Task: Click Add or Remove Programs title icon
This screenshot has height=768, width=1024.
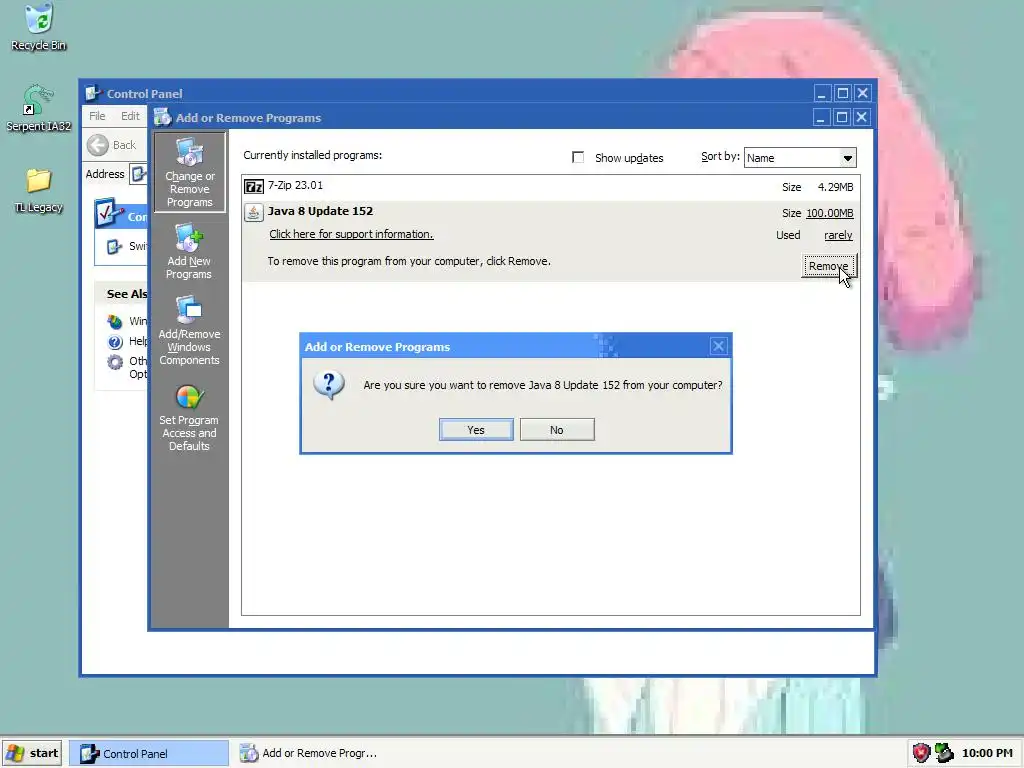Action: (162, 117)
